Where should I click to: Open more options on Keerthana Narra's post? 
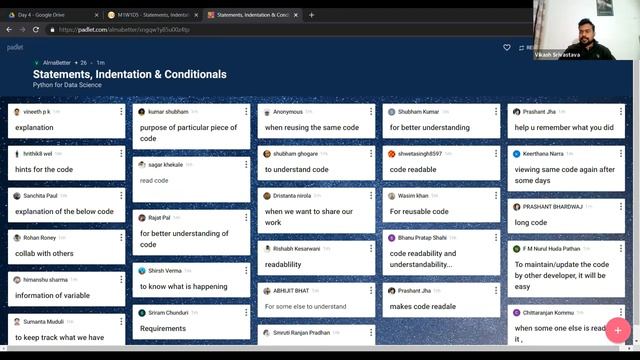[621, 153]
